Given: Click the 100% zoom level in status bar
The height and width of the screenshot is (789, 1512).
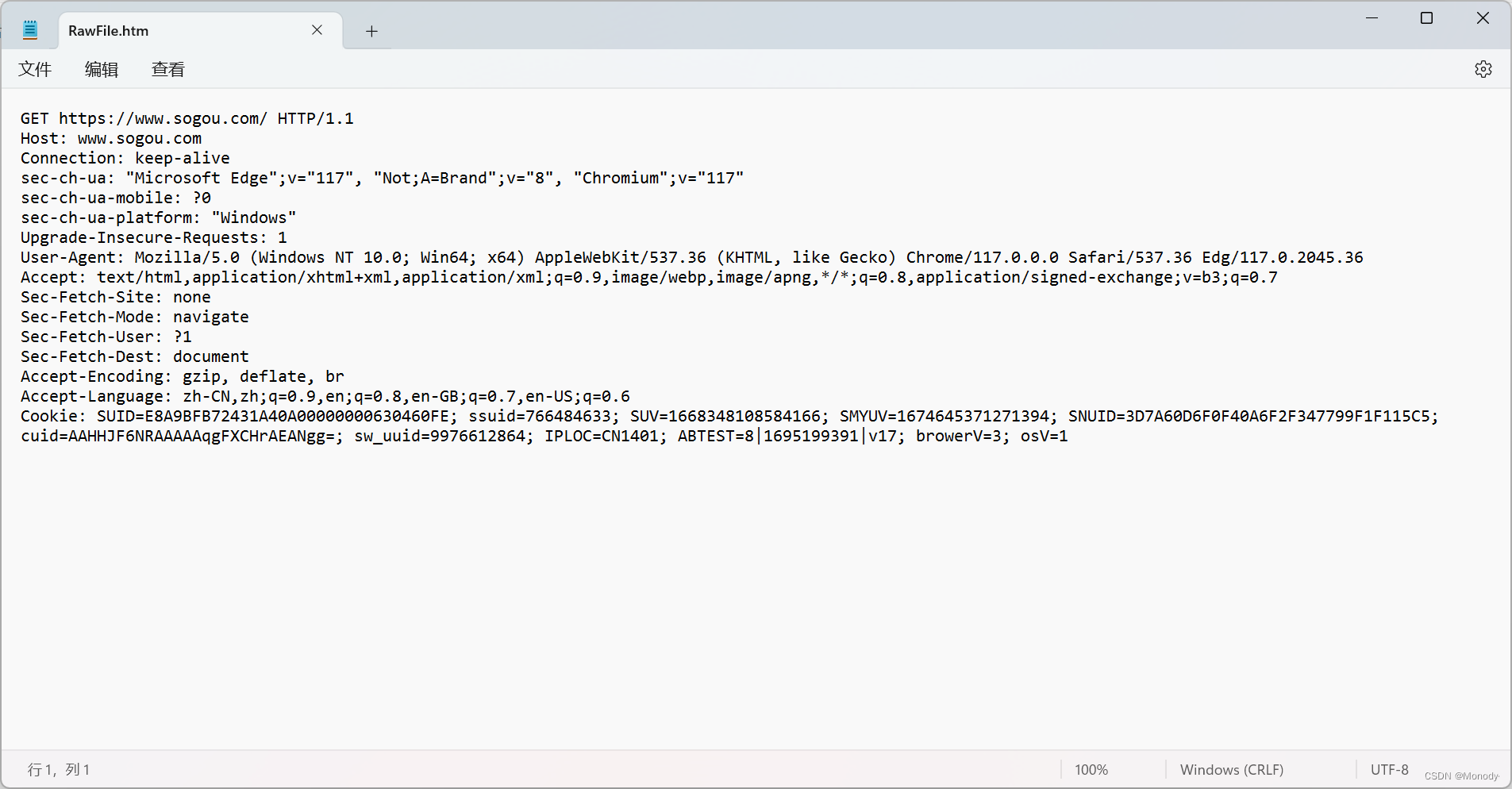Looking at the screenshot, I should click(x=1091, y=770).
